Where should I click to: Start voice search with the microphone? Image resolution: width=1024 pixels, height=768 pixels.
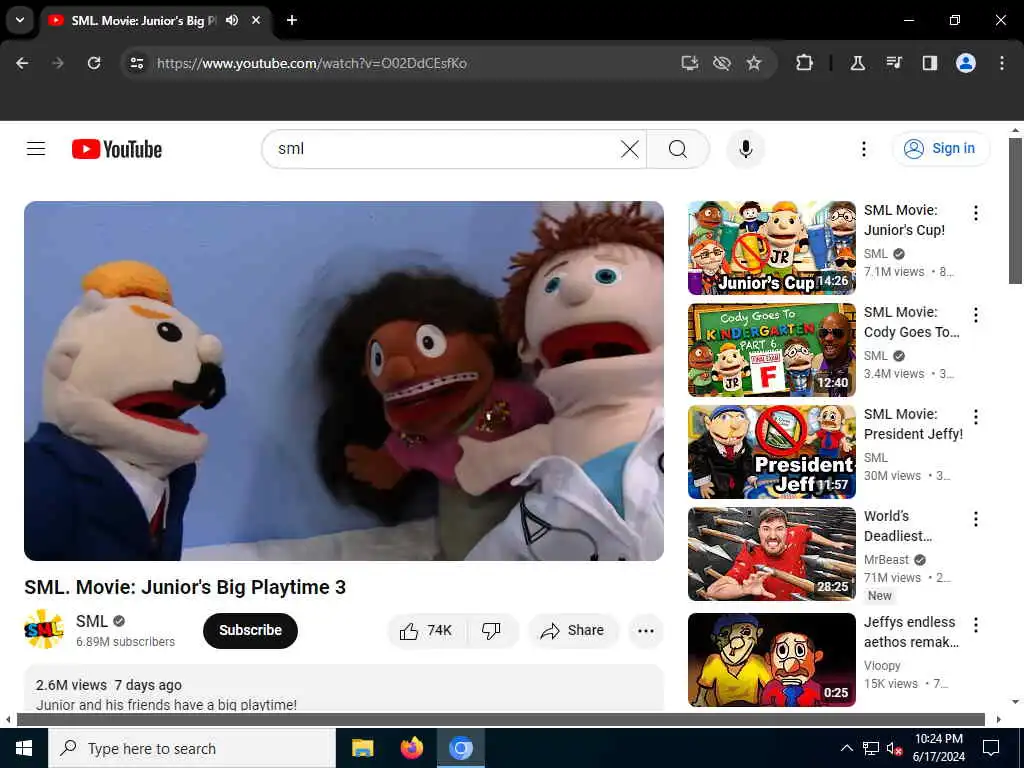745,149
